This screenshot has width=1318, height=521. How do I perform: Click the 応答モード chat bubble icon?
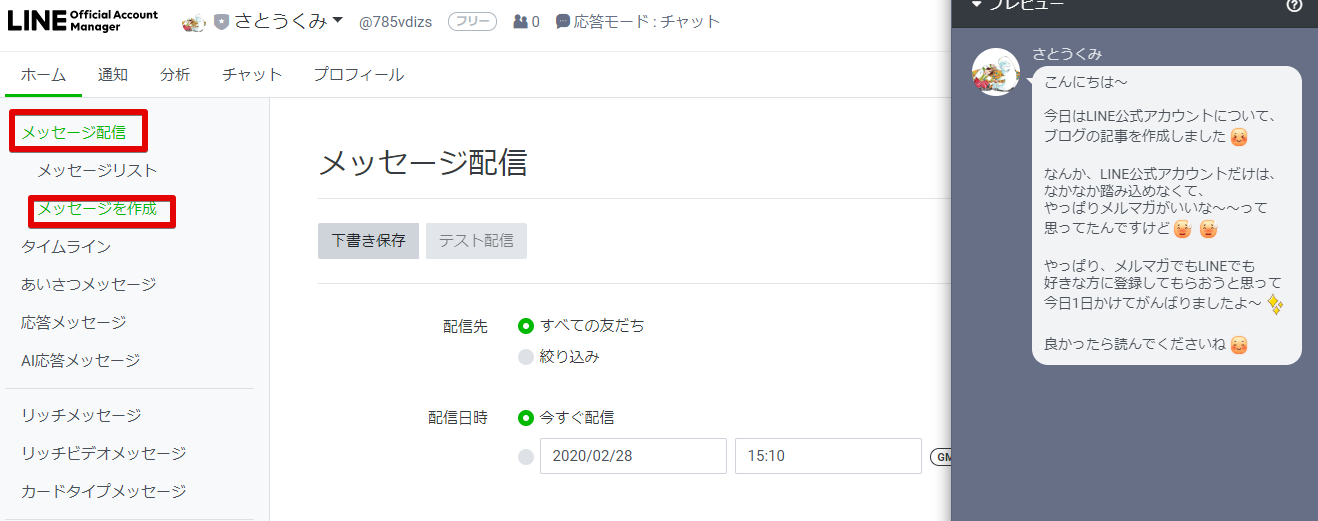563,21
